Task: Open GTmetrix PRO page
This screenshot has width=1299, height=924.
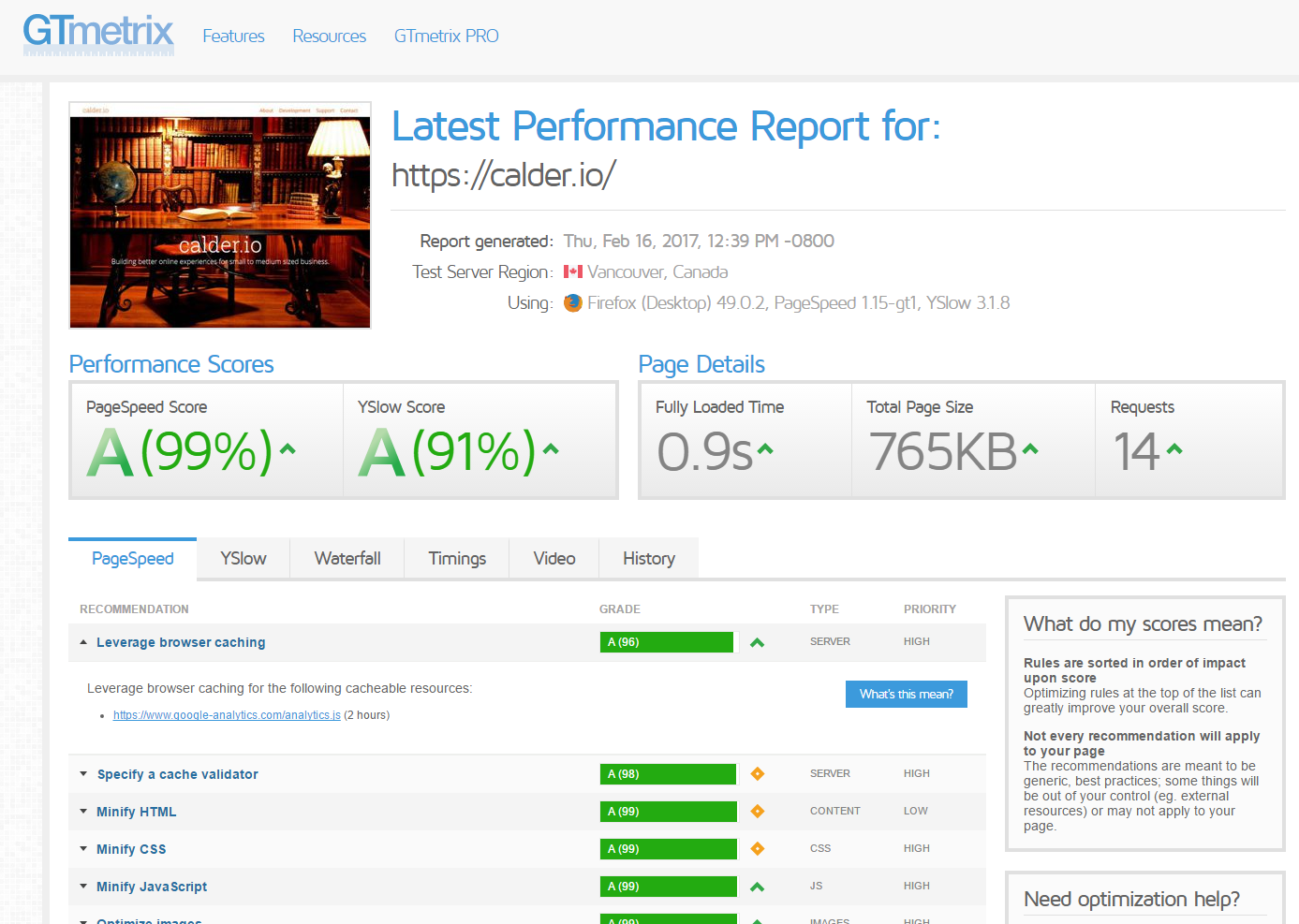Action: click(446, 37)
